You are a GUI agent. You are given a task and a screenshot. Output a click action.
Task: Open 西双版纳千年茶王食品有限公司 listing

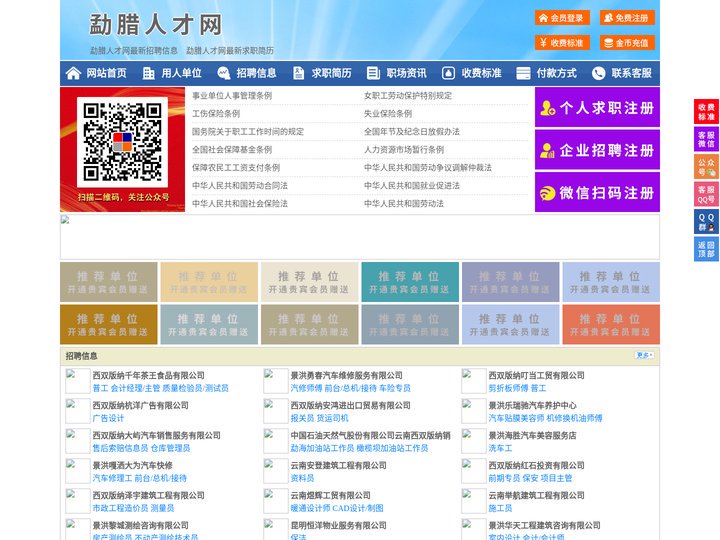pos(149,375)
